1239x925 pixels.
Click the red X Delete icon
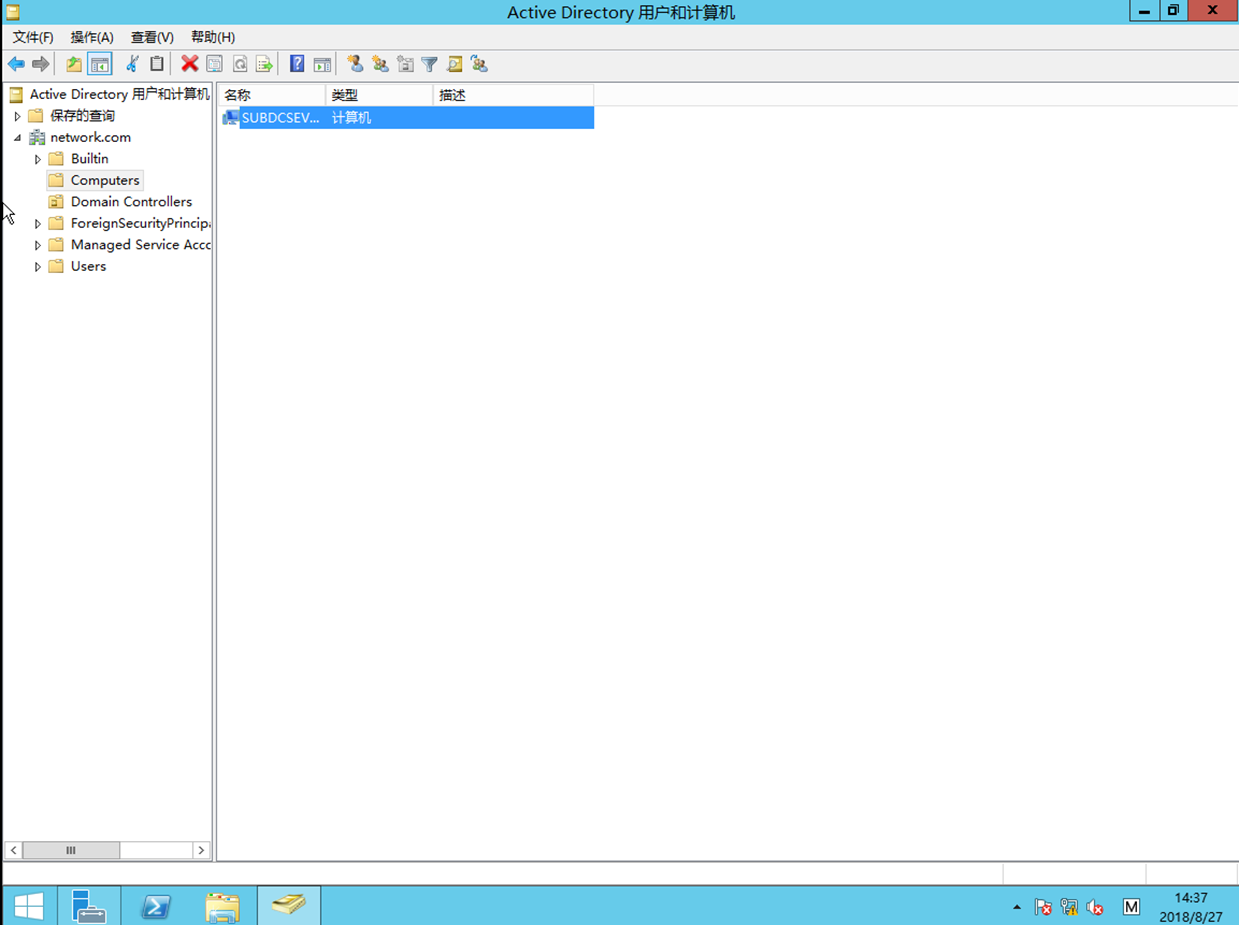pos(189,64)
